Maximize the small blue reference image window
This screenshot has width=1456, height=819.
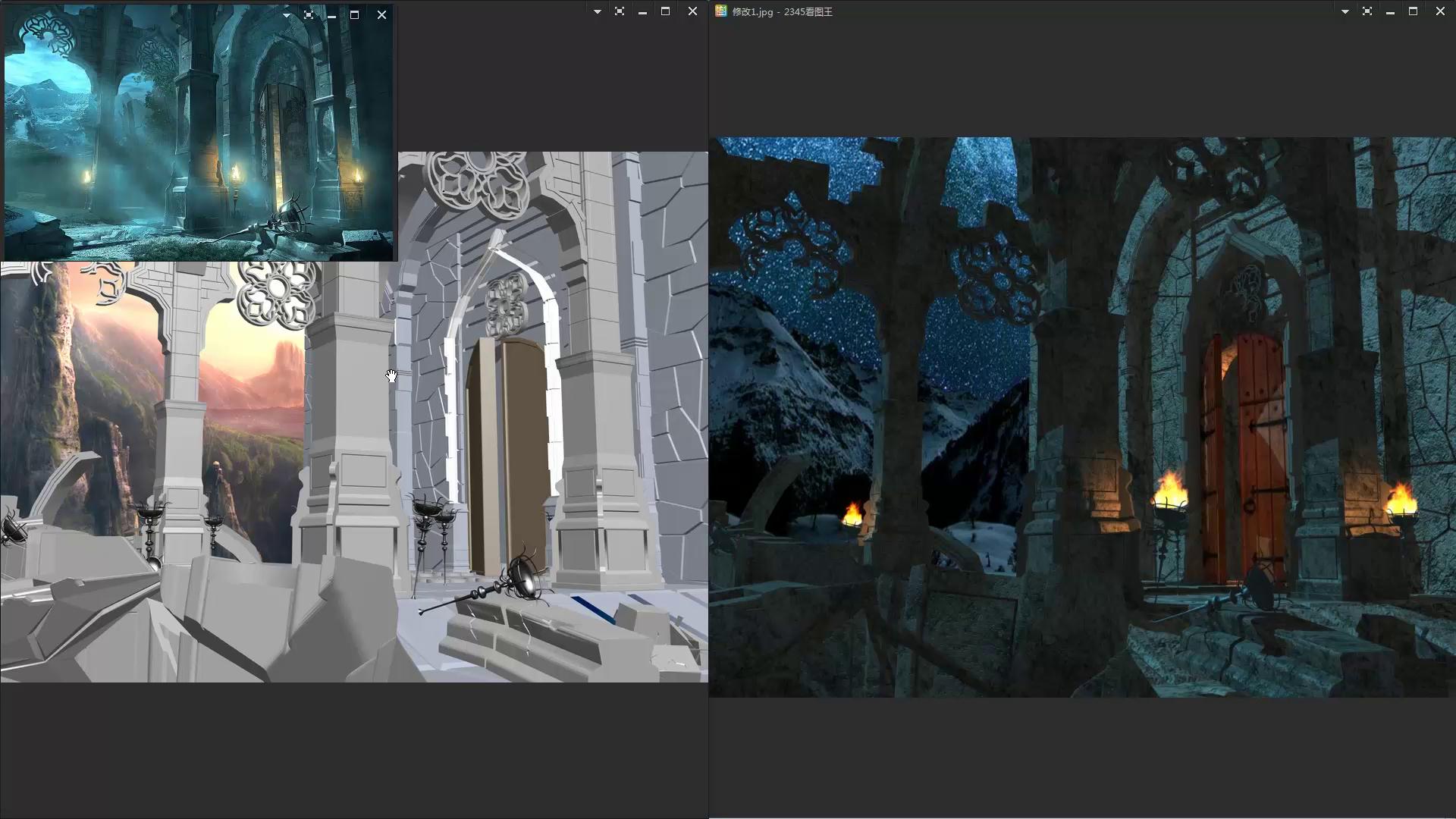pos(354,15)
